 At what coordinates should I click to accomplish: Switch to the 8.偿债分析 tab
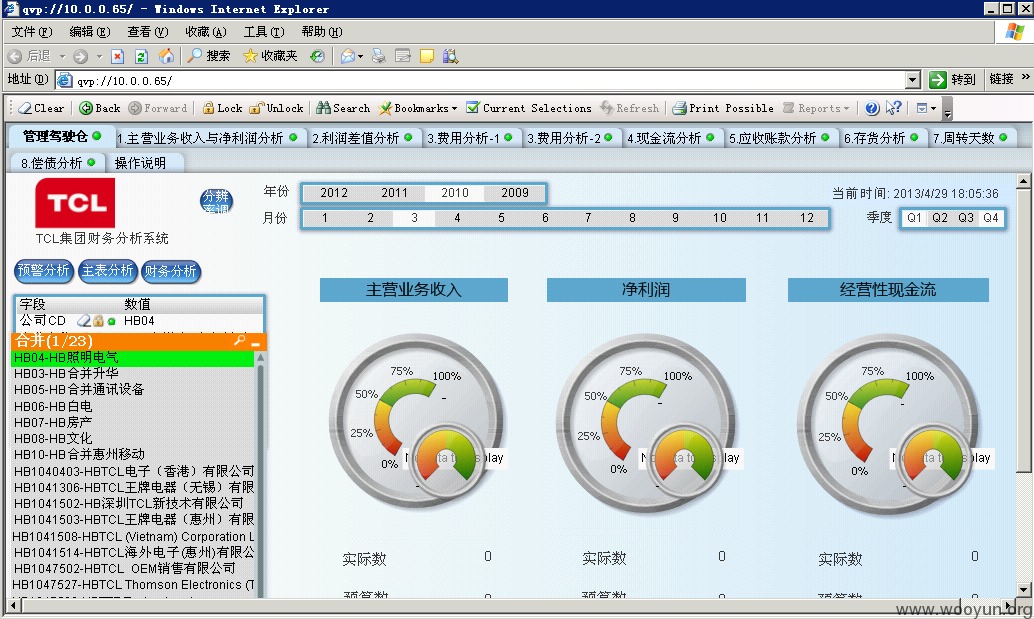tap(57, 163)
